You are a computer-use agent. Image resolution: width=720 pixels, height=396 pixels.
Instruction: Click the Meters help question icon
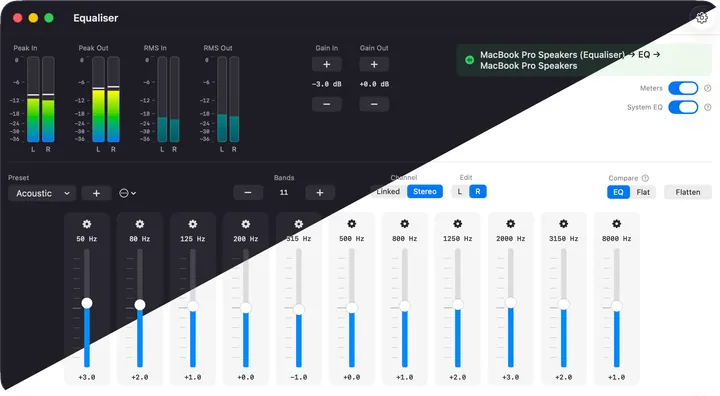(708, 88)
